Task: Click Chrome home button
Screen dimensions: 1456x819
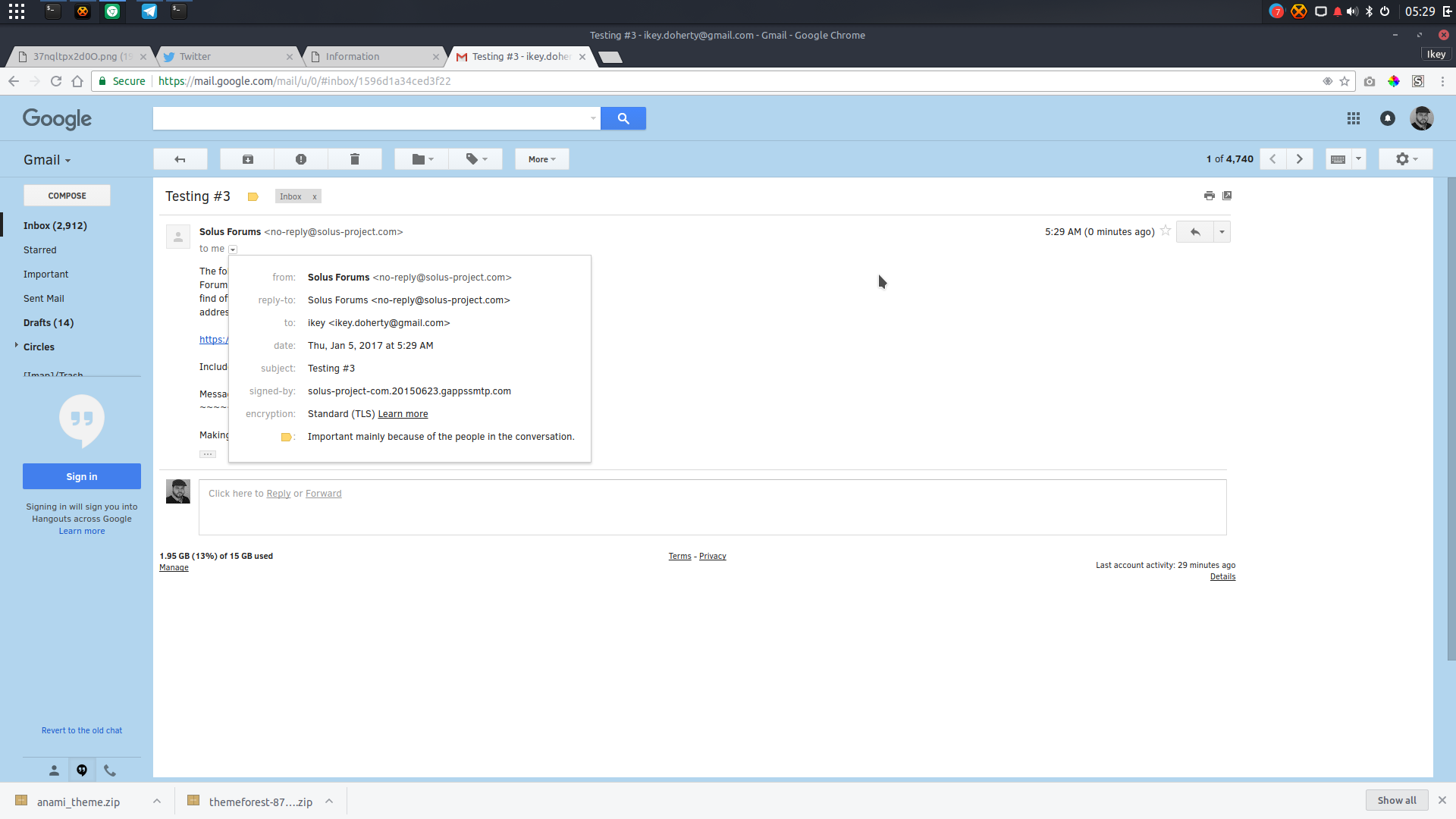Action: coord(77,81)
